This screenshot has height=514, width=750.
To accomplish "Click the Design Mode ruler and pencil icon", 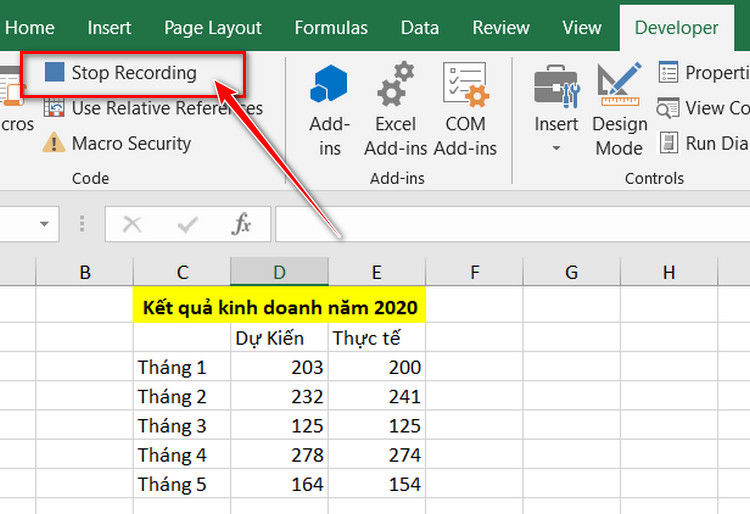I will pyautogui.click(x=619, y=84).
